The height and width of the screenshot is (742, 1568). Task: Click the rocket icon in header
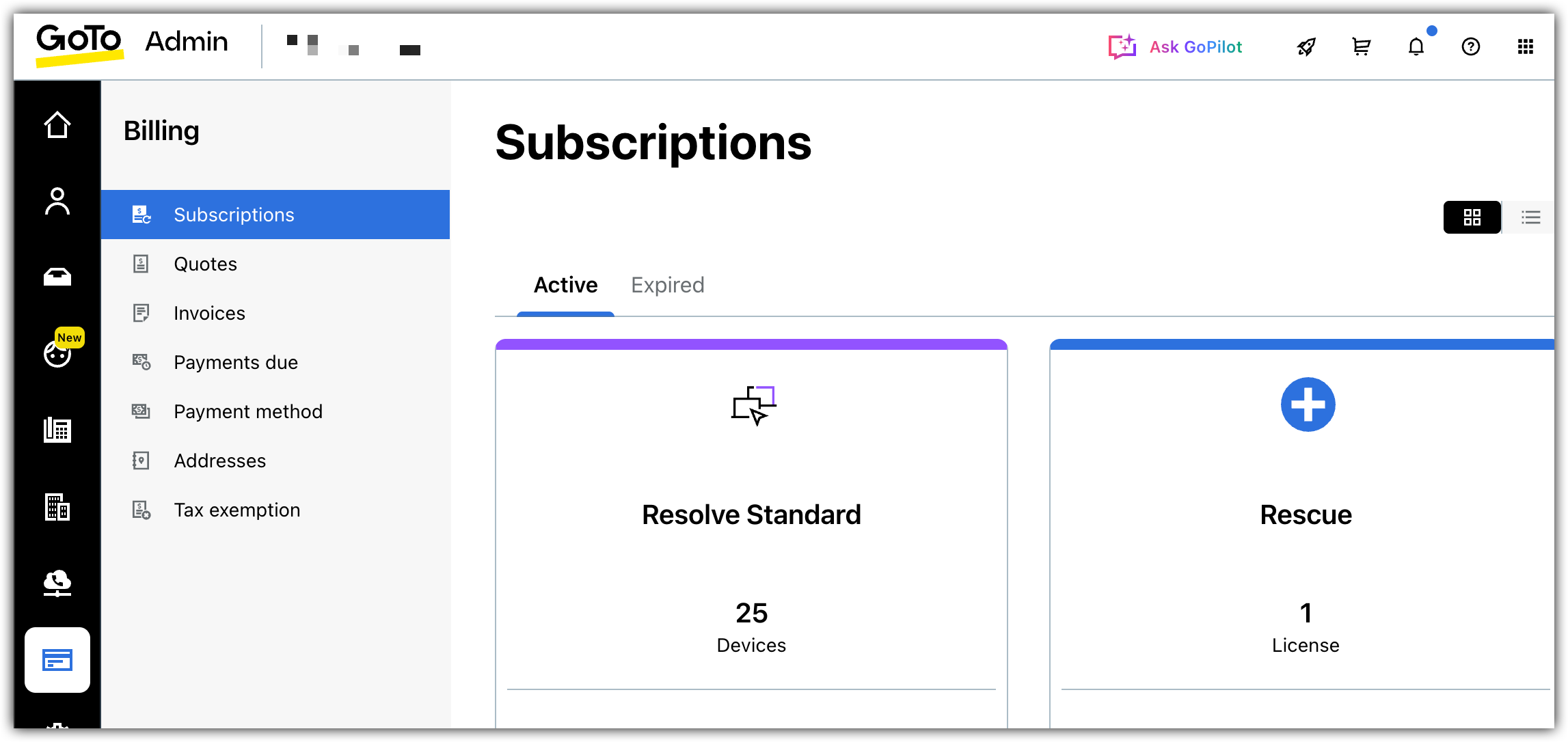click(1306, 47)
